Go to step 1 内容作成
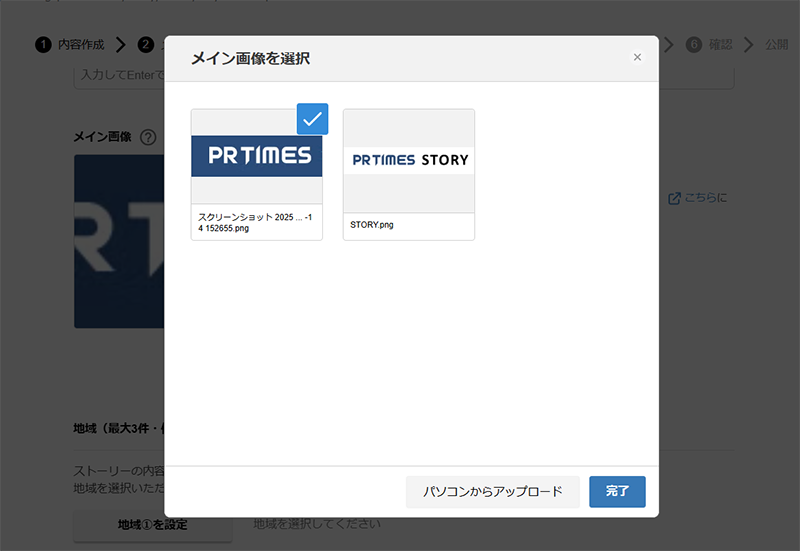The image size is (800, 551). pyautogui.click(x=70, y=45)
